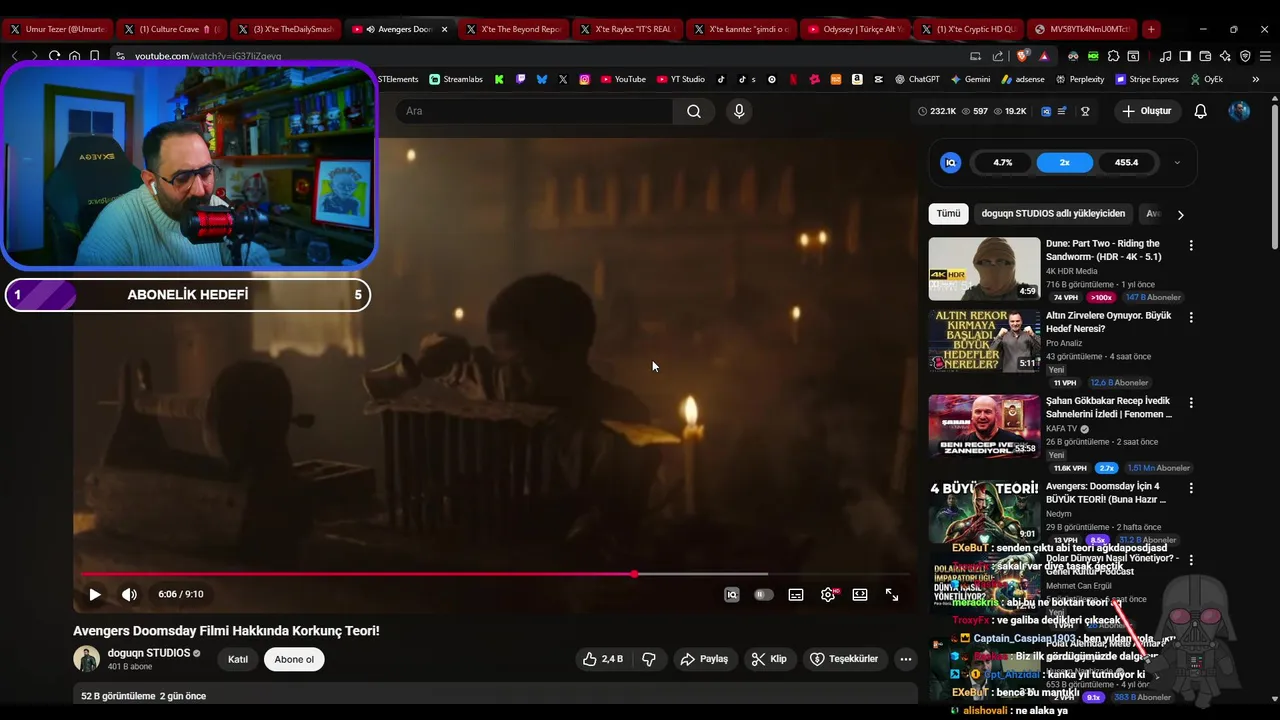Reload the page with the refresh icon

54,56
